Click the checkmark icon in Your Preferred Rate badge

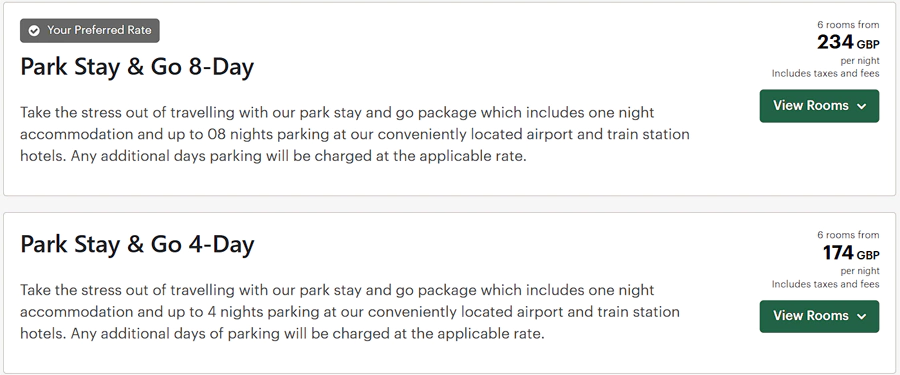point(34,30)
